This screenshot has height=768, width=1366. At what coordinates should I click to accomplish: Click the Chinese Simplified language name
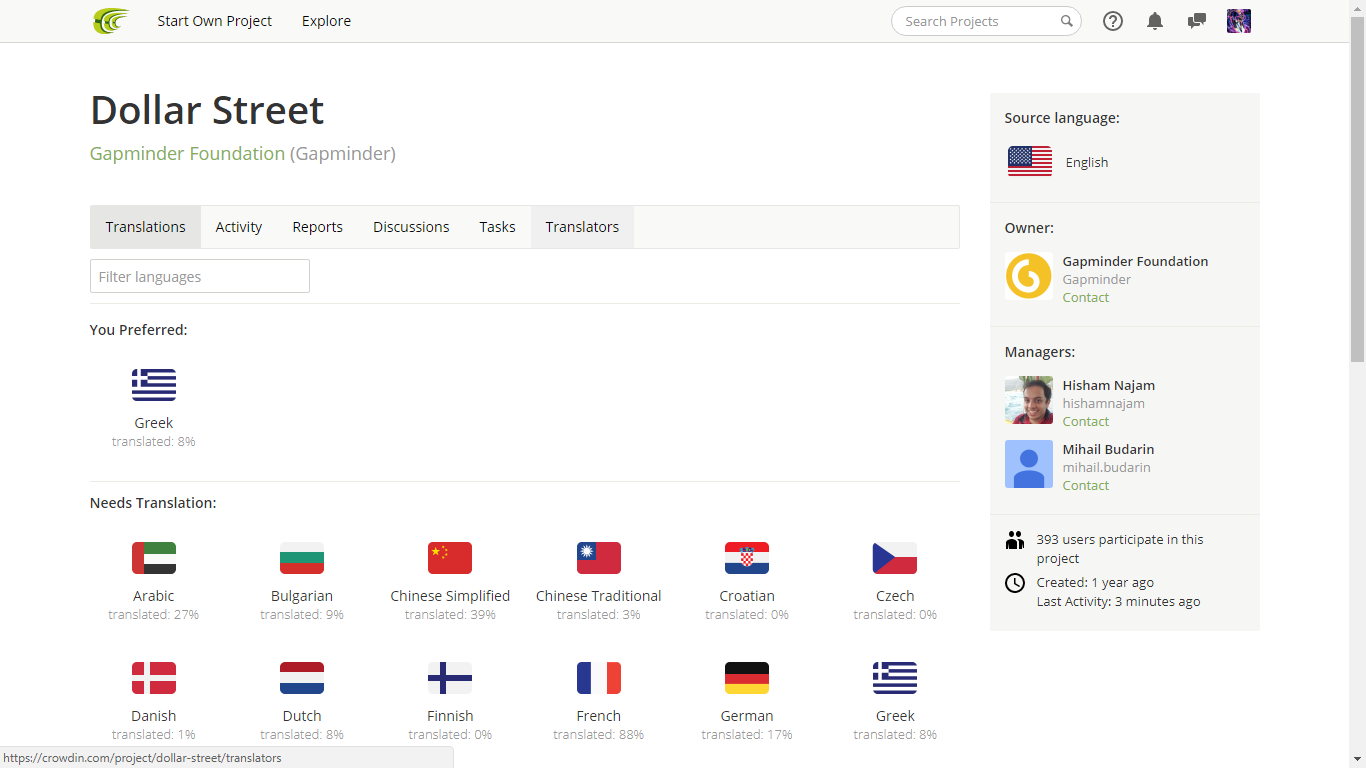450,596
